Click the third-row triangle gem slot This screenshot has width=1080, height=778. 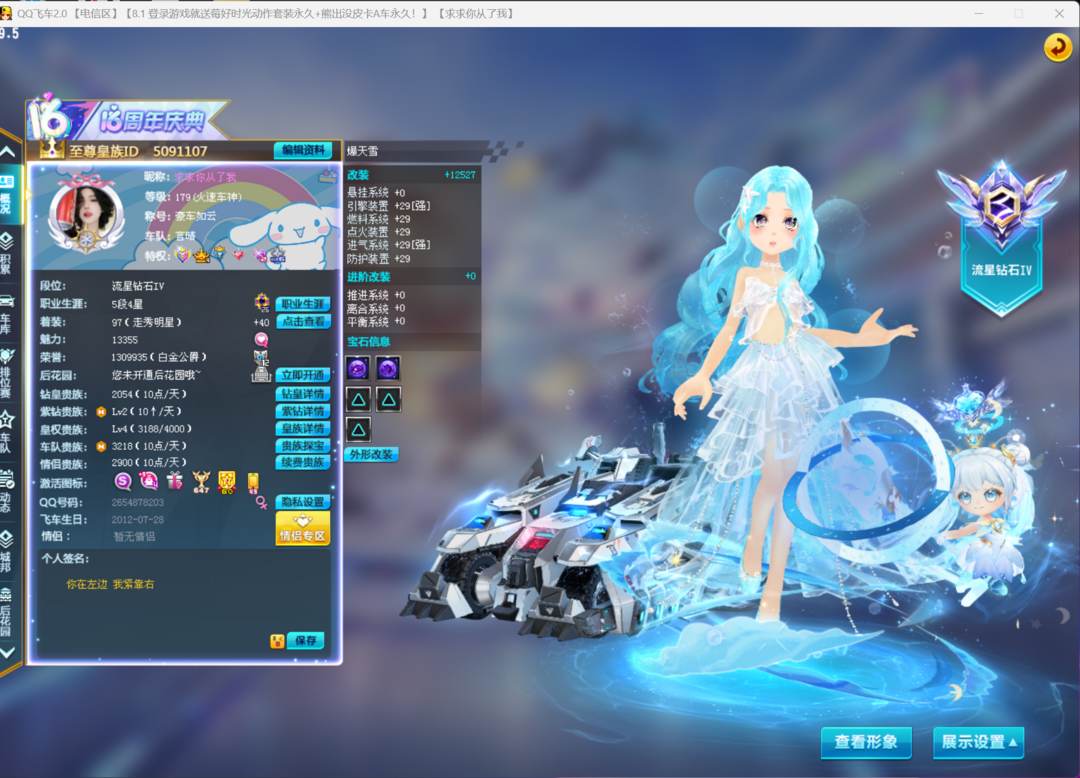pyautogui.click(x=358, y=430)
